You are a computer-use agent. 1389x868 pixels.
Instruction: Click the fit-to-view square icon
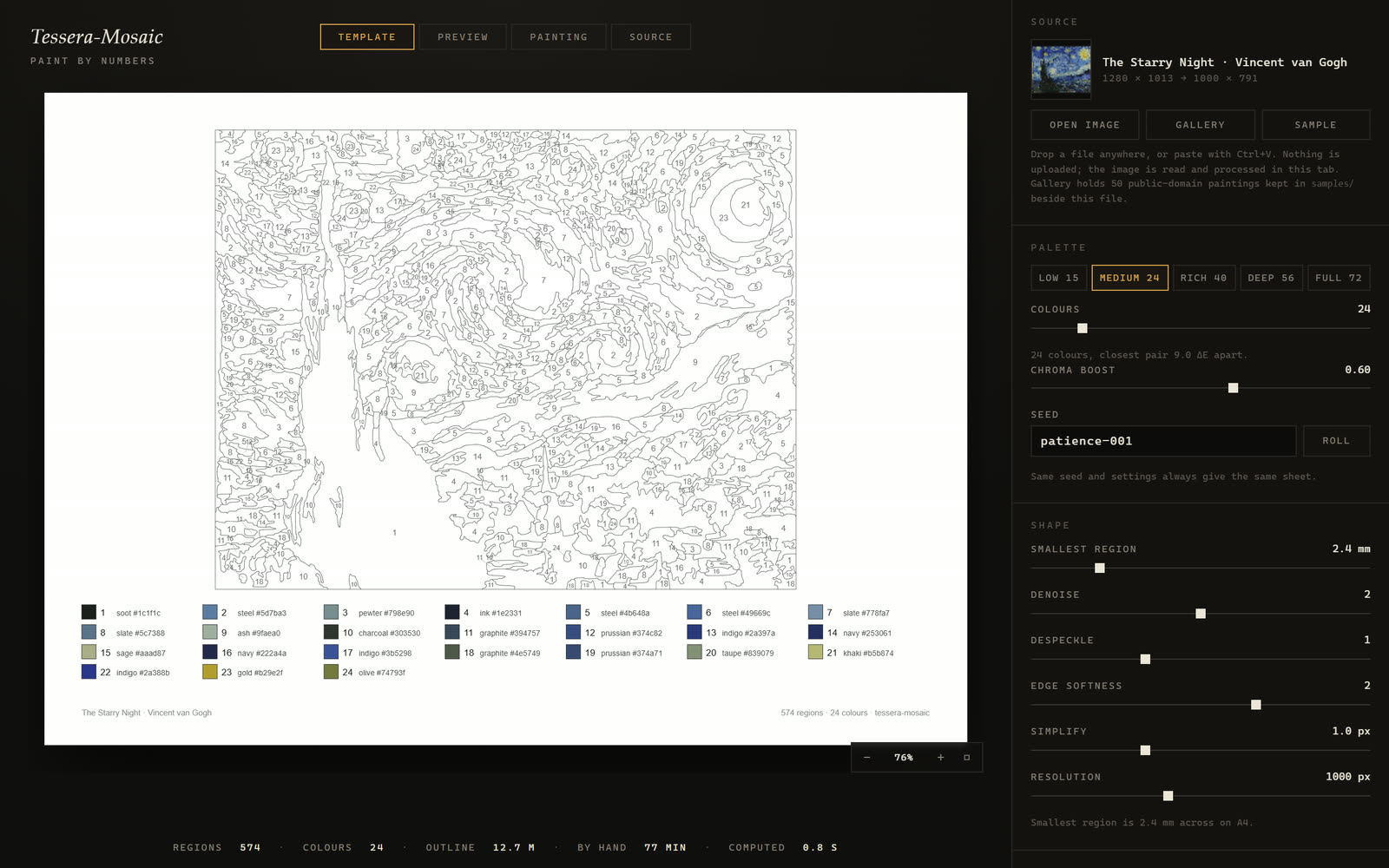click(966, 758)
